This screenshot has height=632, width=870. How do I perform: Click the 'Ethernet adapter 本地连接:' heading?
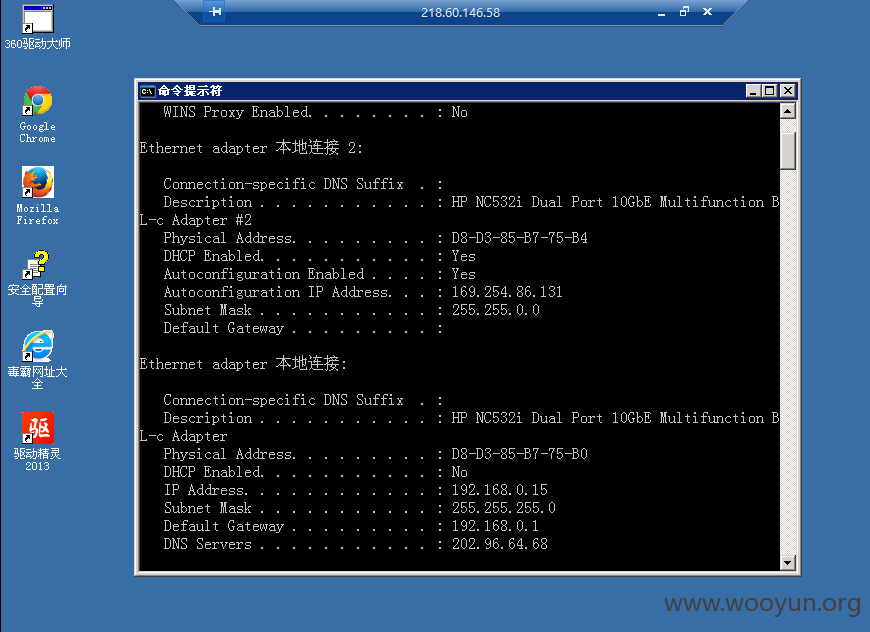pos(243,363)
